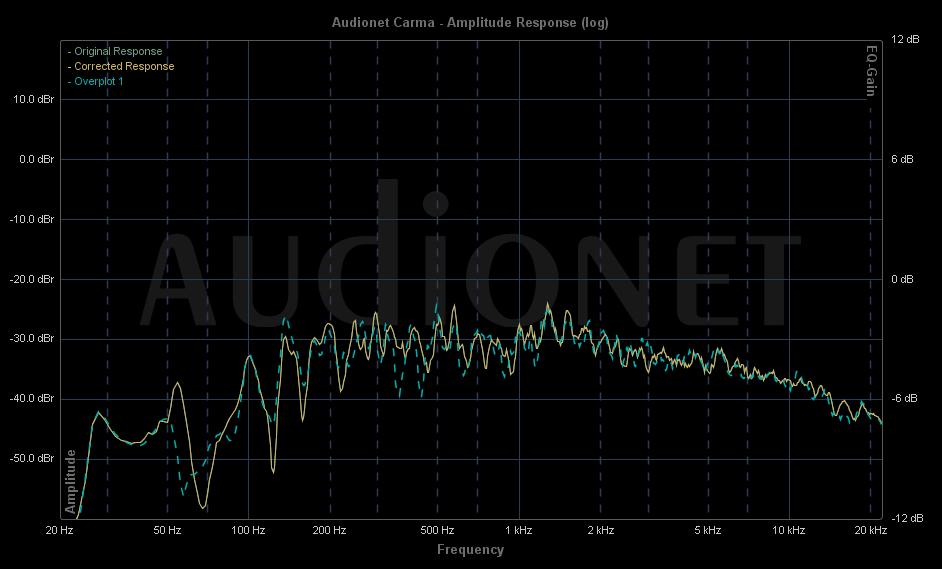Click the vertical EQ-Gain axis label
This screenshot has height=569, width=942.
tap(872, 69)
